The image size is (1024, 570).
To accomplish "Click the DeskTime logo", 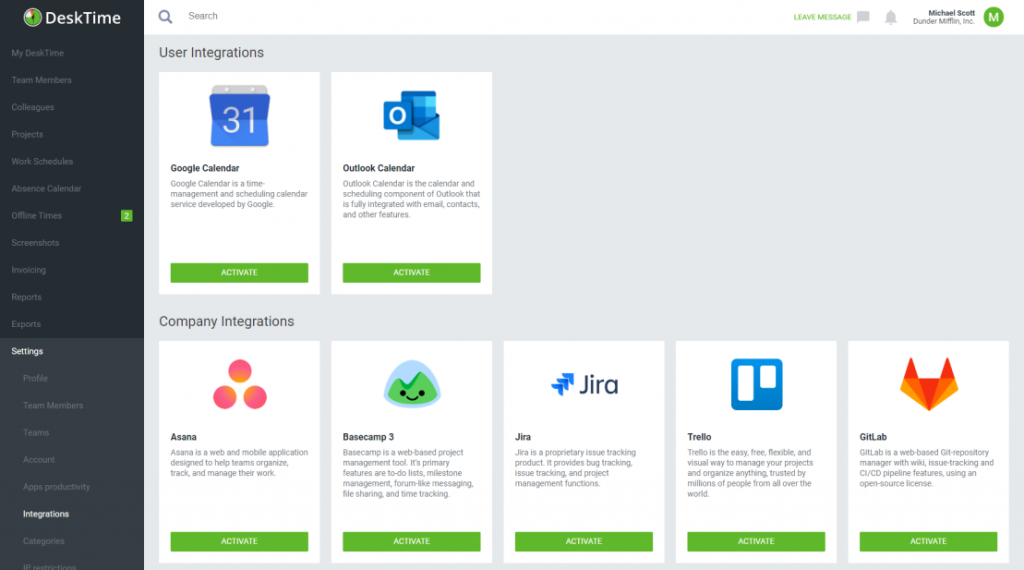I will [72, 18].
